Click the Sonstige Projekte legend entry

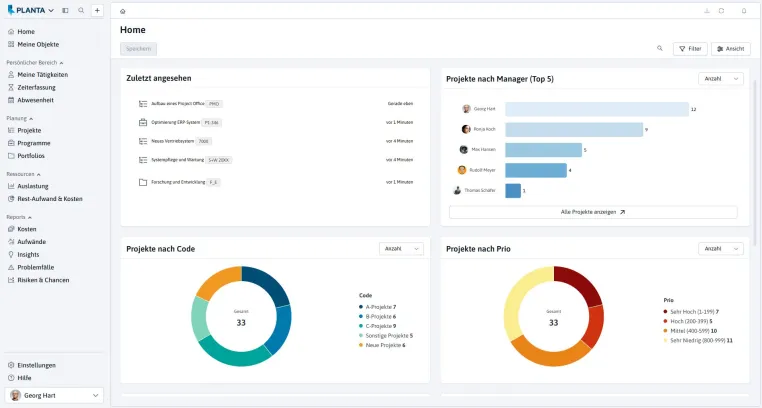[x=386, y=336]
